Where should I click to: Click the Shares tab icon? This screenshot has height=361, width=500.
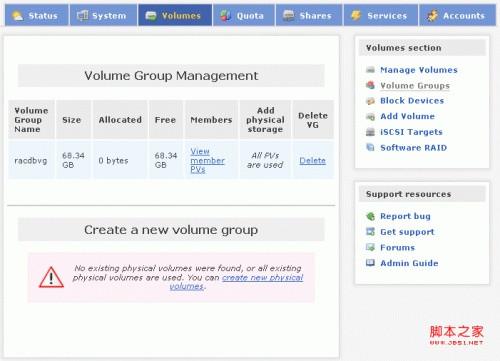point(289,15)
